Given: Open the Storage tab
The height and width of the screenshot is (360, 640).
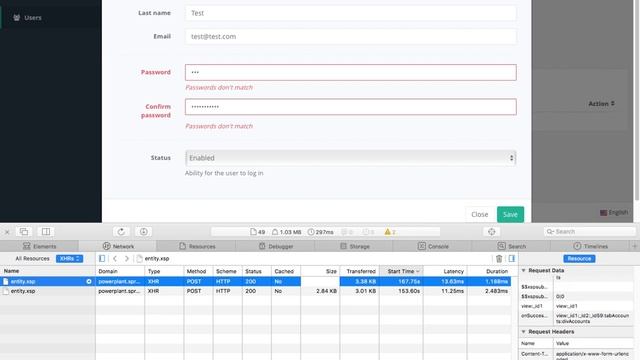Looking at the screenshot, I should (x=354, y=246).
